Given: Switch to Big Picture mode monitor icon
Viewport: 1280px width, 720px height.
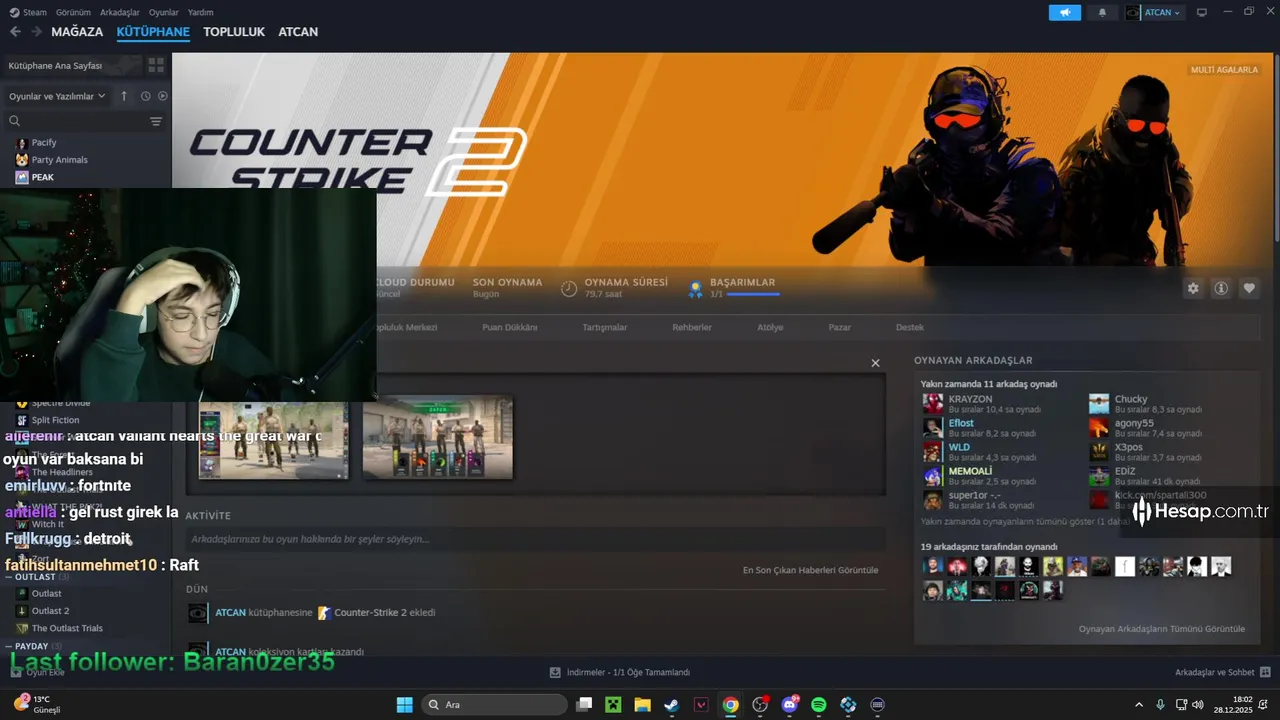Looking at the screenshot, I should [1202, 13].
